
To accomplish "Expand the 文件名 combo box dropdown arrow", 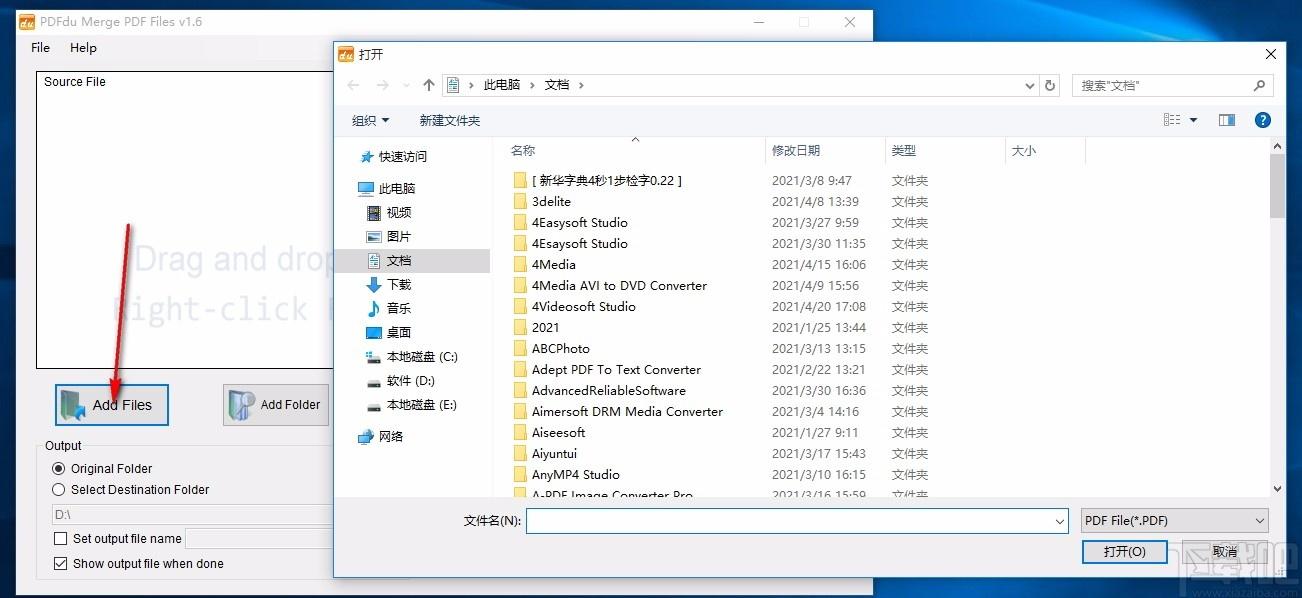I will click(1060, 521).
